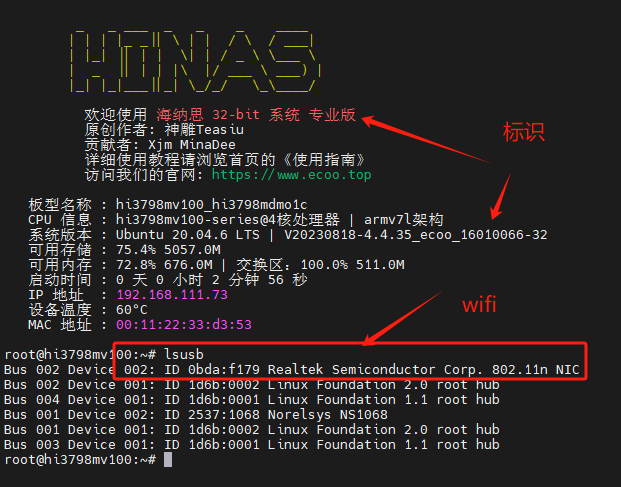Screen dimensions: 621x487
Task: Click the red 标识 annotation label
Action: (x=524, y=132)
